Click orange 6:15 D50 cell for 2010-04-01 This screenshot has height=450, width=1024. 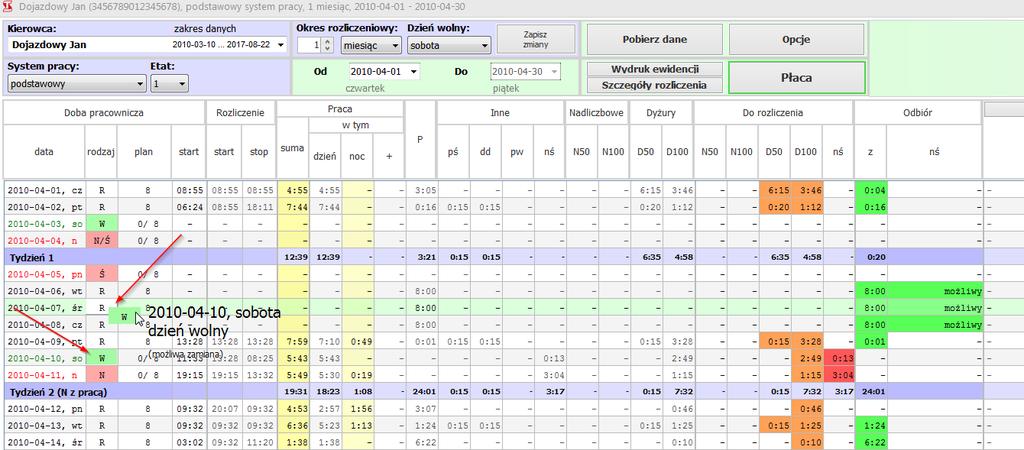pos(775,190)
